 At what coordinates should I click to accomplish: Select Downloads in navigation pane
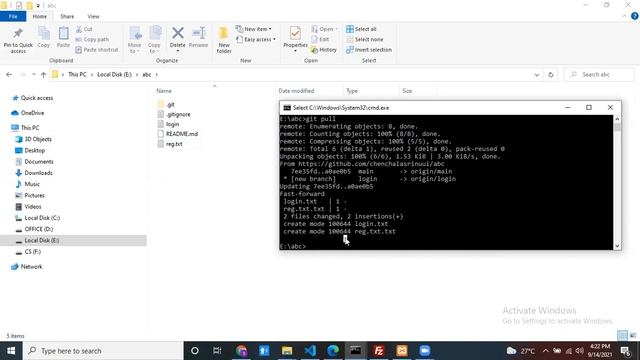(34, 173)
